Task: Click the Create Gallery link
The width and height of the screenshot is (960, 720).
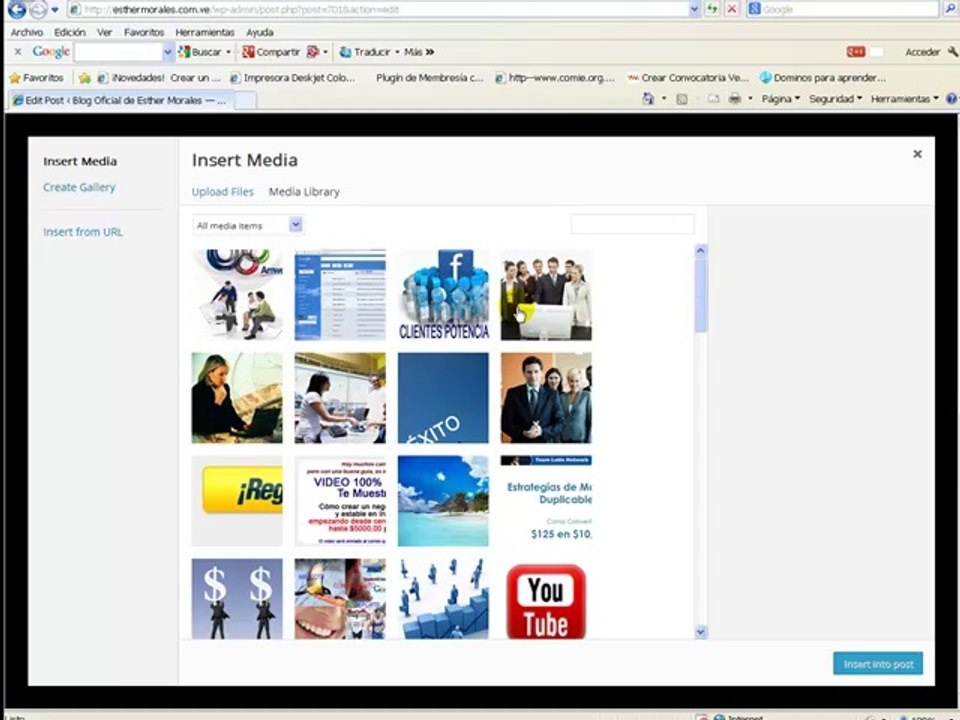Action: [79, 187]
